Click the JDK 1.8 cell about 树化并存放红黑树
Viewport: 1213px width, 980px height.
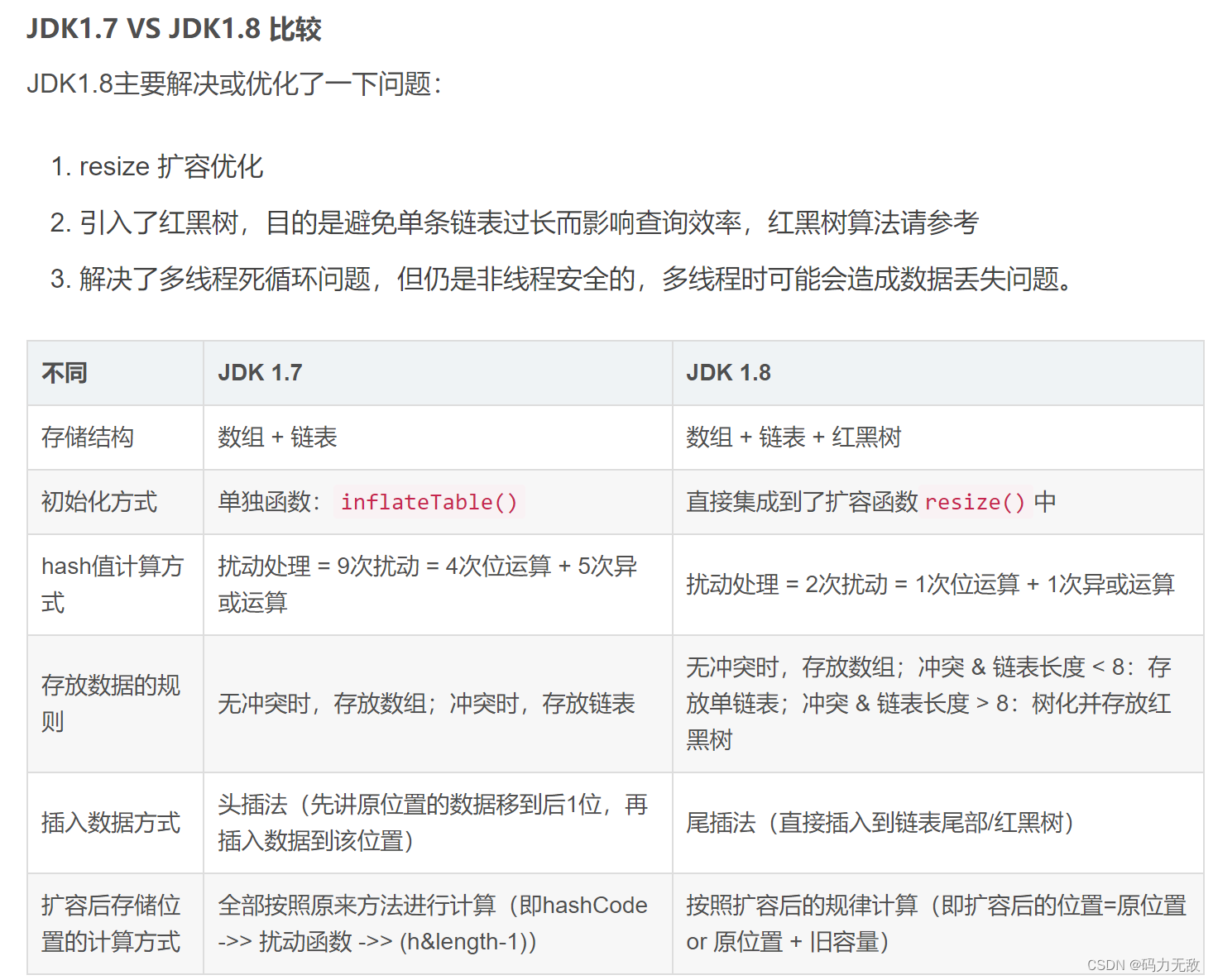[x=937, y=704]
